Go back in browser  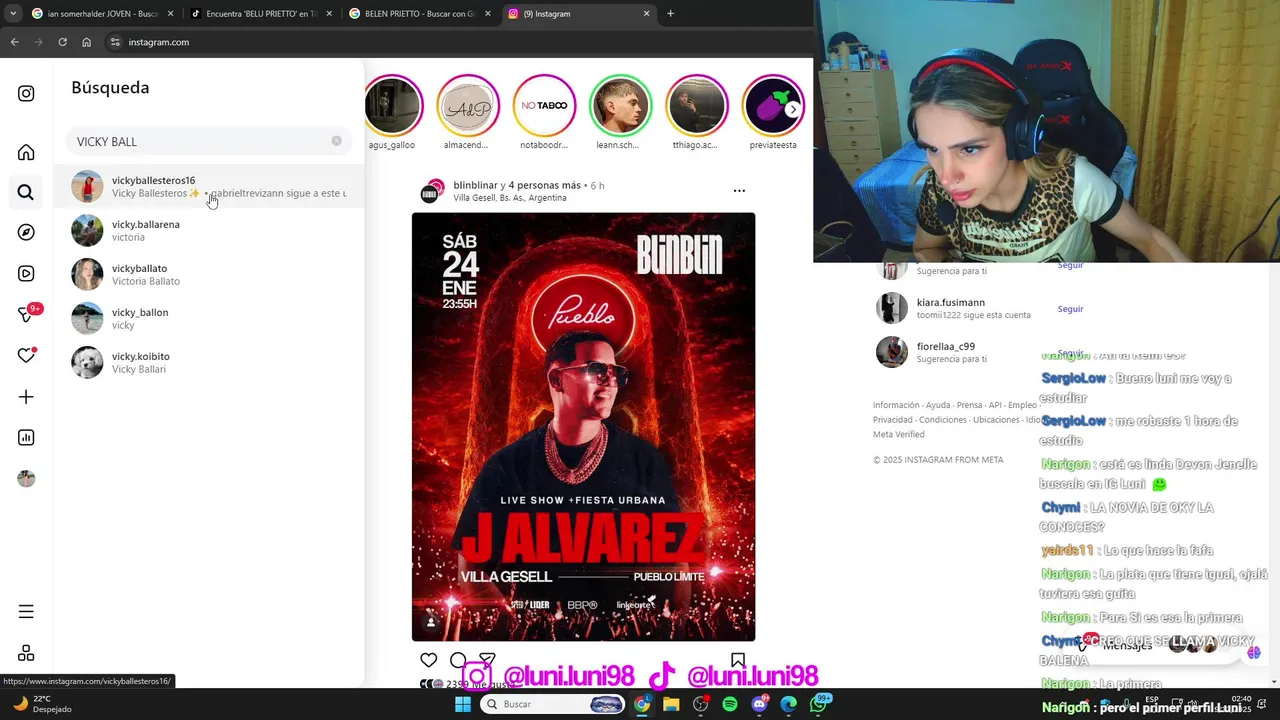(x=14, y=42)
